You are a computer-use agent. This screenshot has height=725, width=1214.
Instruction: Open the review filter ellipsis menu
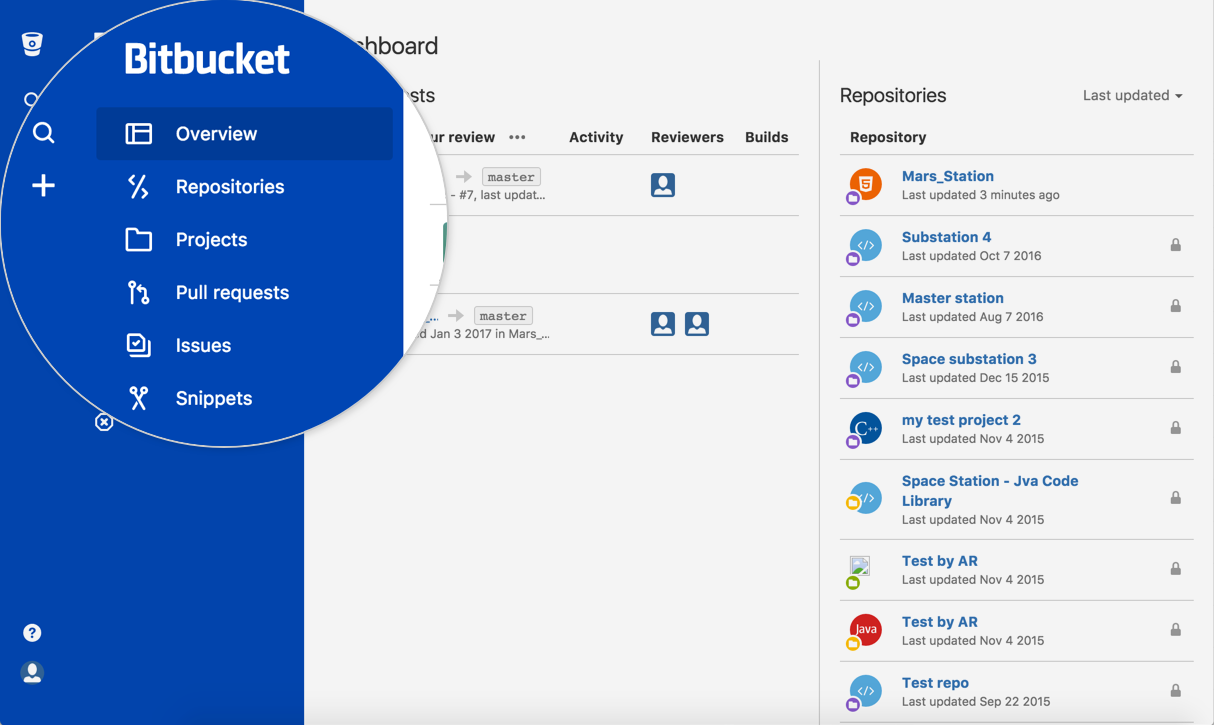coord(517,138)
